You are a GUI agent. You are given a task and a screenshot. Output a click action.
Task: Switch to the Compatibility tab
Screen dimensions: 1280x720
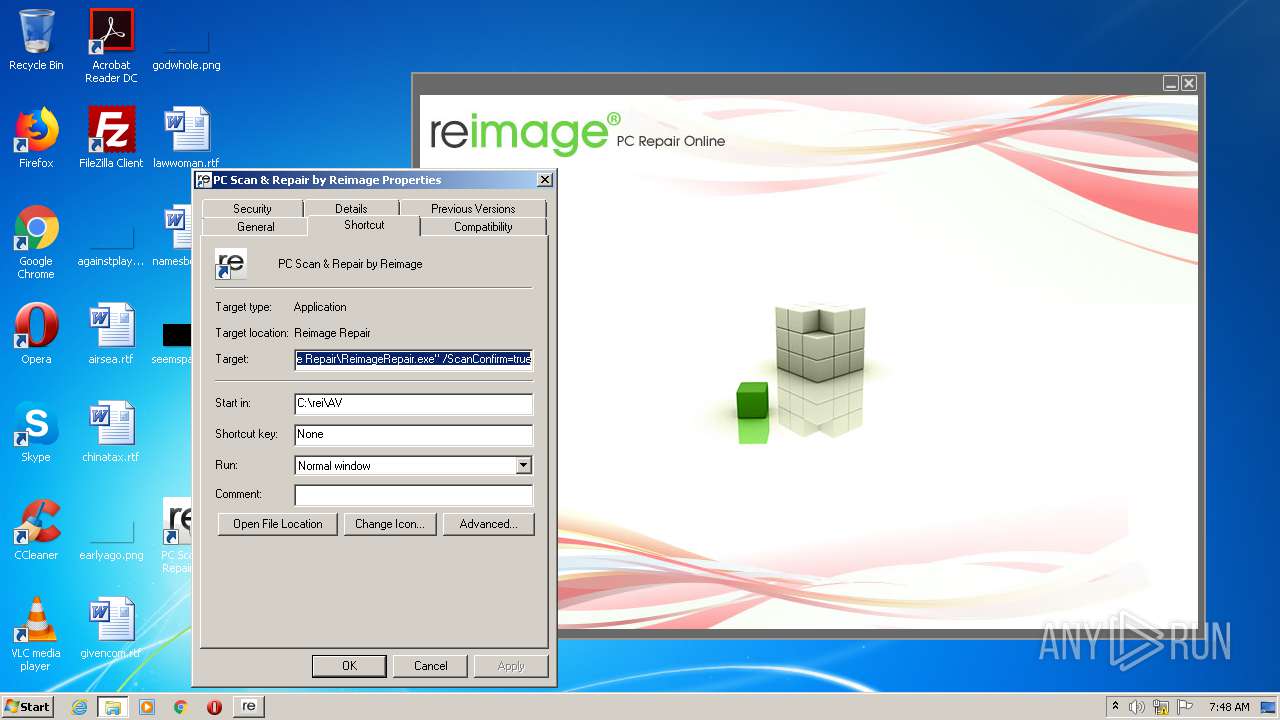click(483, 227)
